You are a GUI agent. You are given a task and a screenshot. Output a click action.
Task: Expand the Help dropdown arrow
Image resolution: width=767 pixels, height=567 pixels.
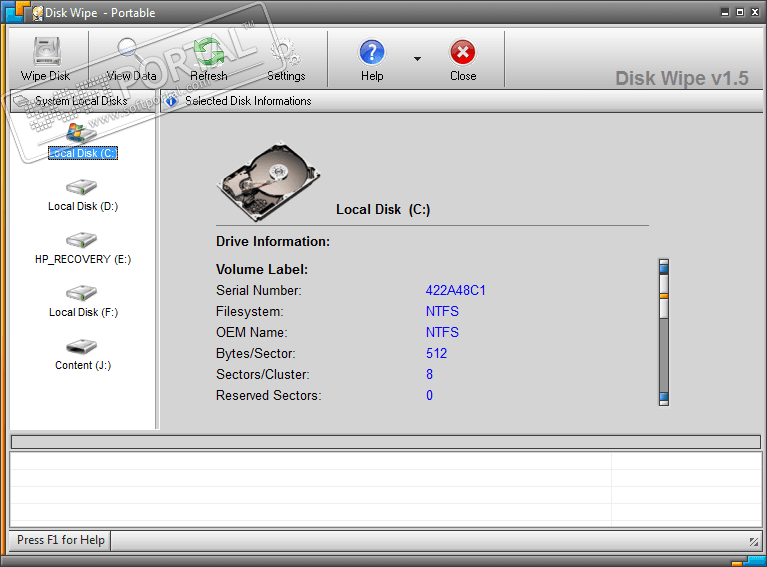(417, 59)
